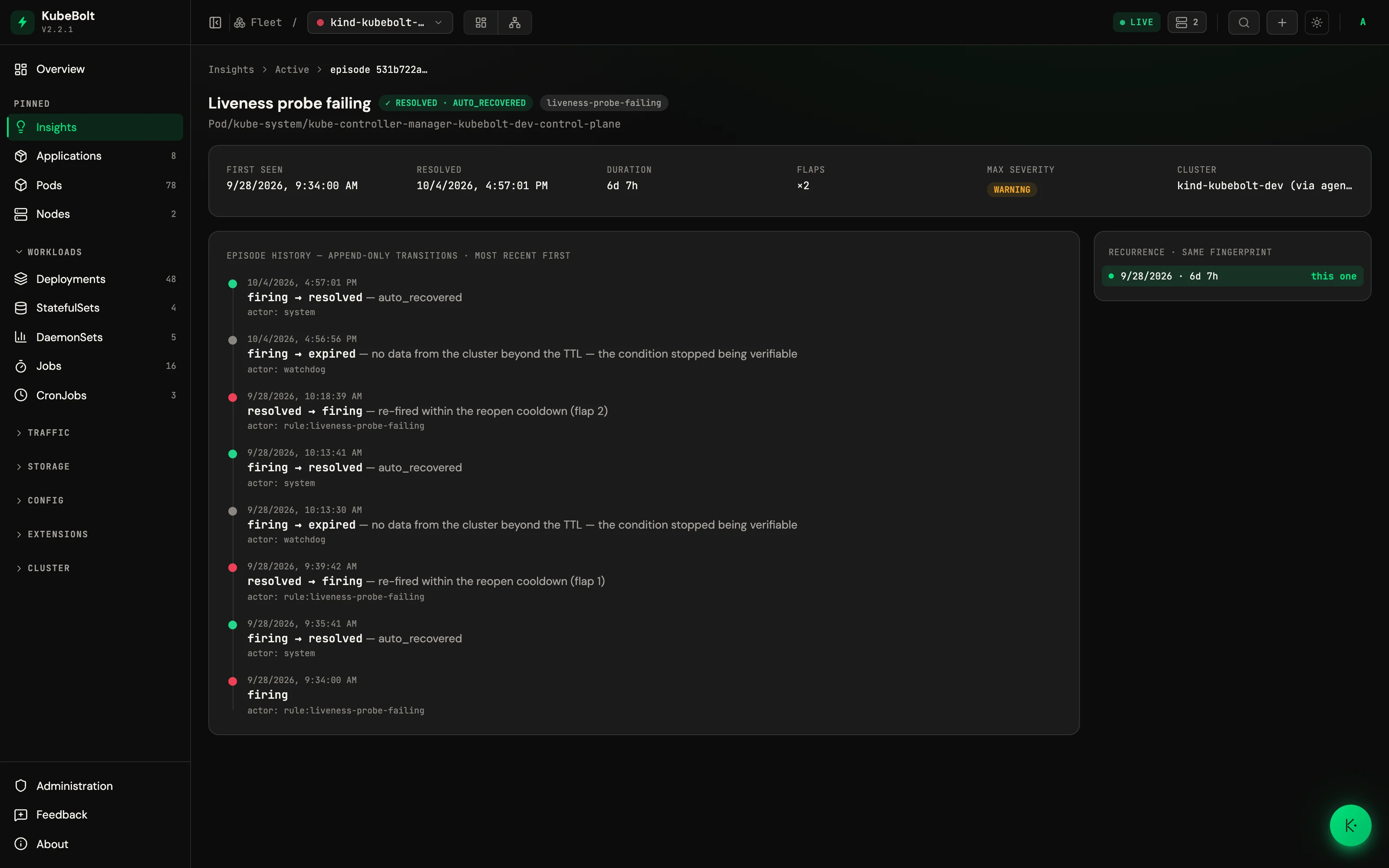Click the flap 2 re-fired timeline entry
The width and height of the screenshot is (1389, 868).
[x=428, y=411]
